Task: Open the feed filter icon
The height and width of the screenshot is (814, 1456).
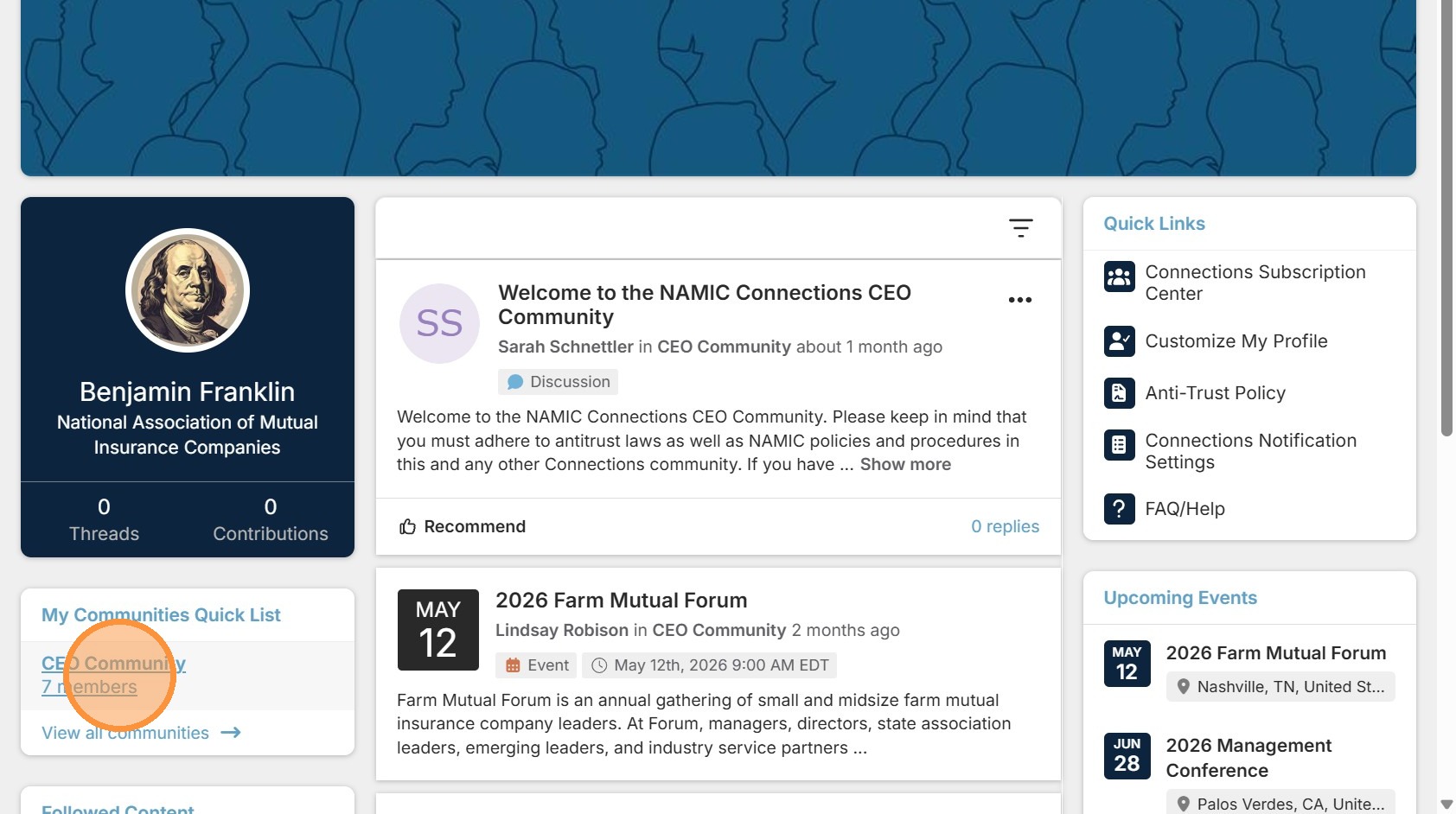Action: [1021, 228]
